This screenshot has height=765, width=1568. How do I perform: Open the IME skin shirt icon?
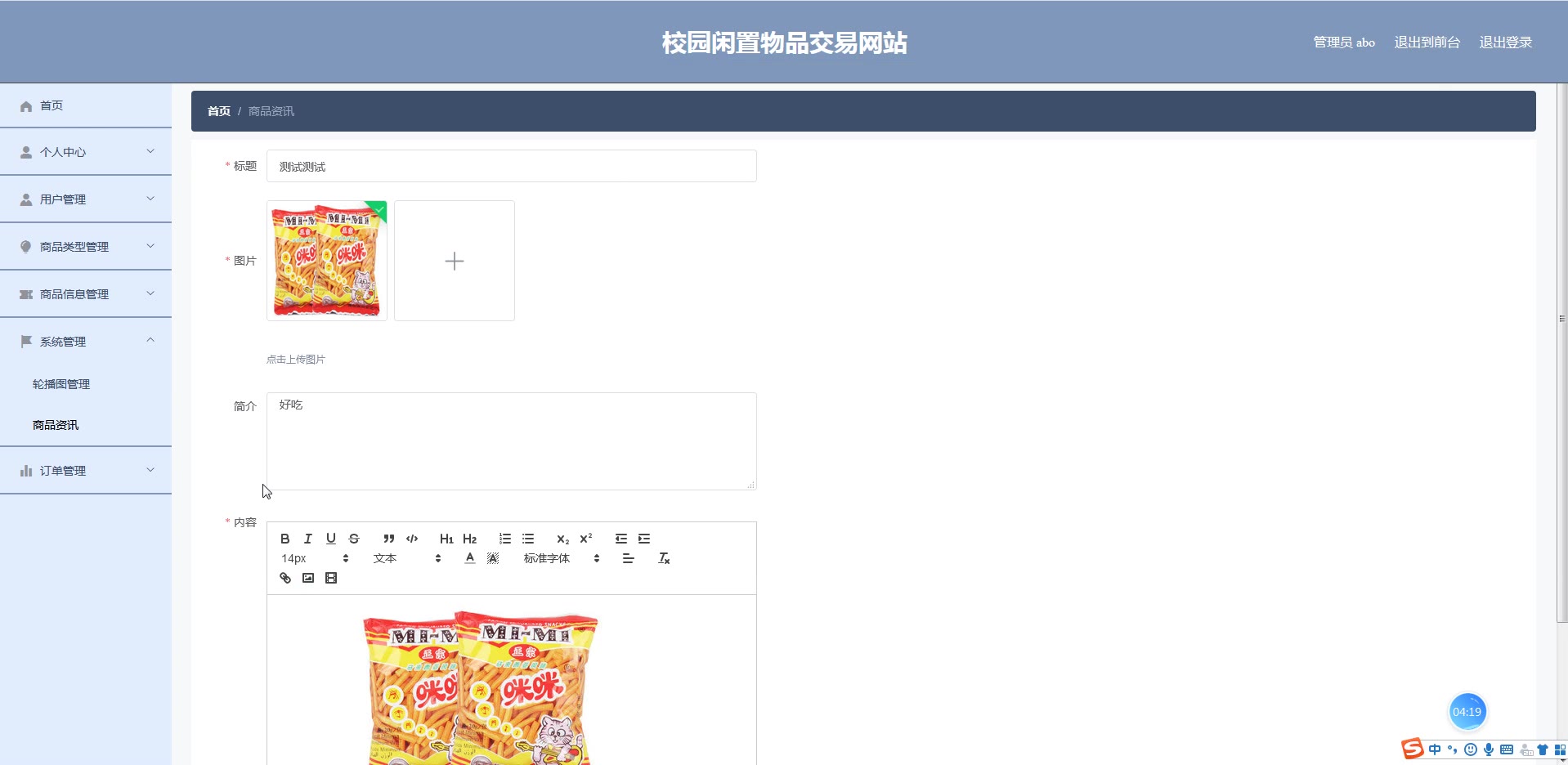[1543, 749]
